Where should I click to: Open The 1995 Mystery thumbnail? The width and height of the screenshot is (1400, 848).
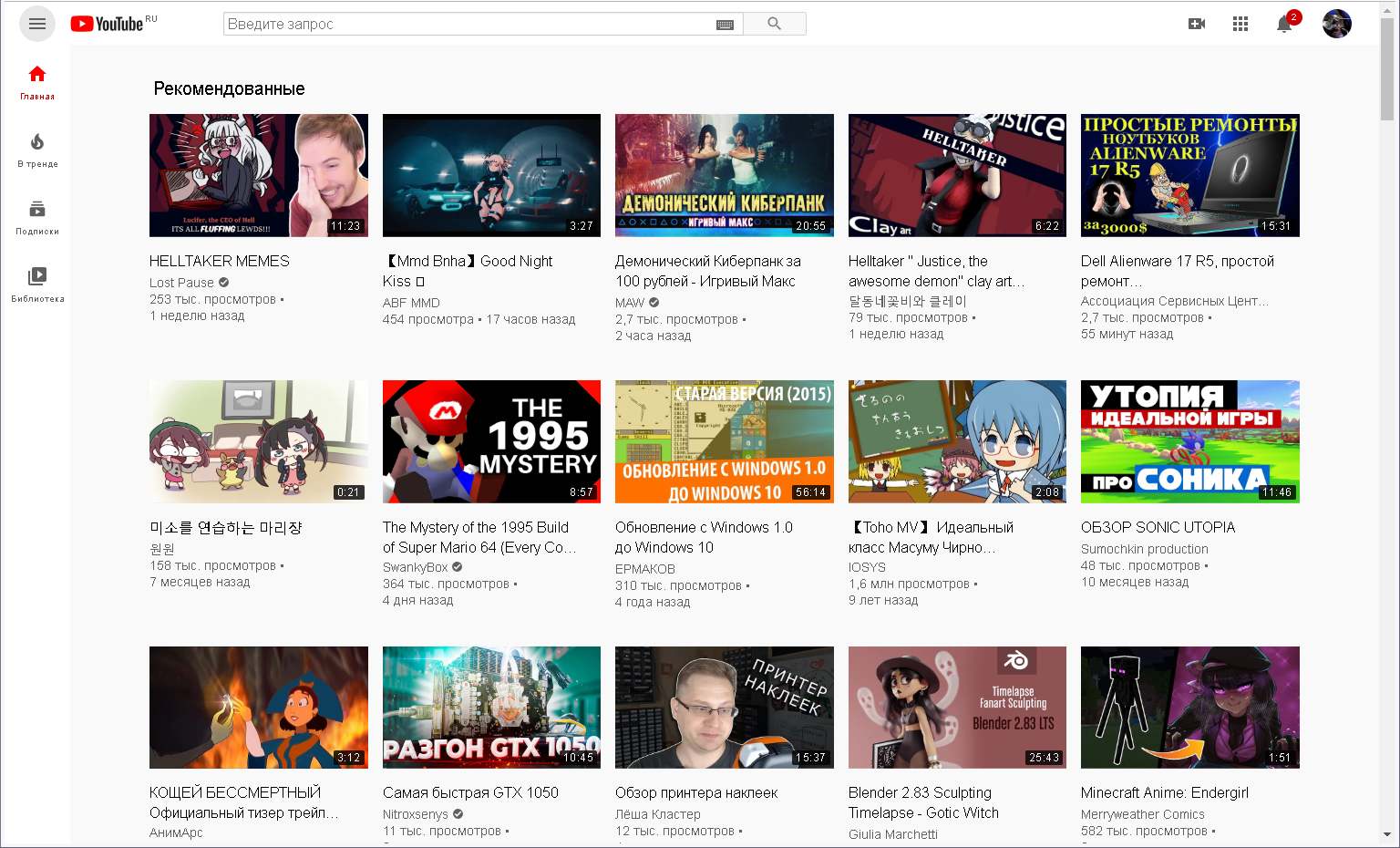click(x=491, y=441)
